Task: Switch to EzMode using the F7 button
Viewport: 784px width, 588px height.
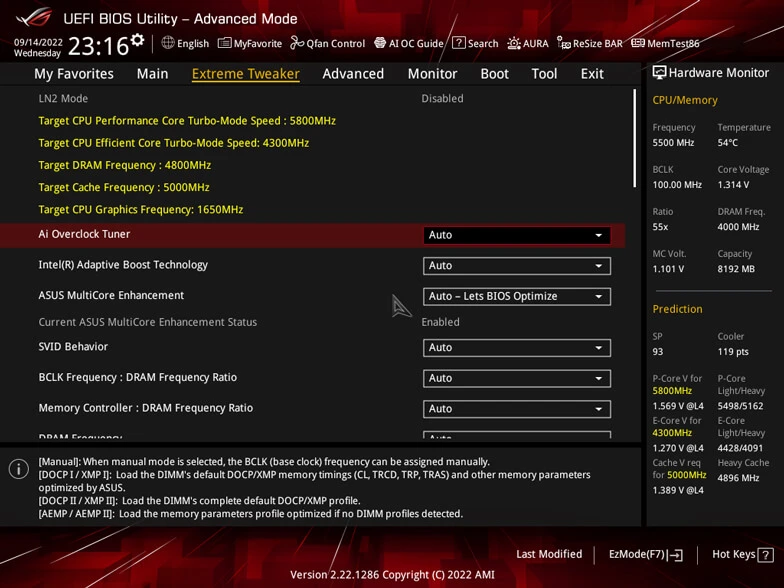Action: tap(645, 554)
